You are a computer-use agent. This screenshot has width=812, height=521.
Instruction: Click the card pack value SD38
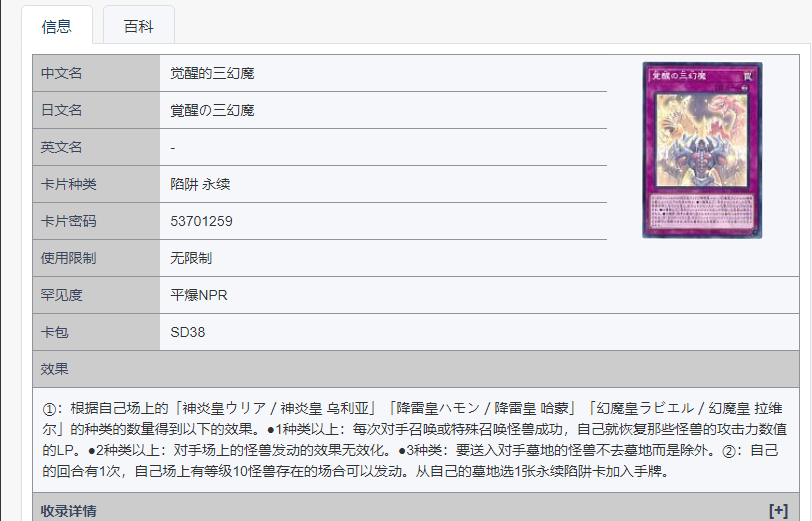187,332
